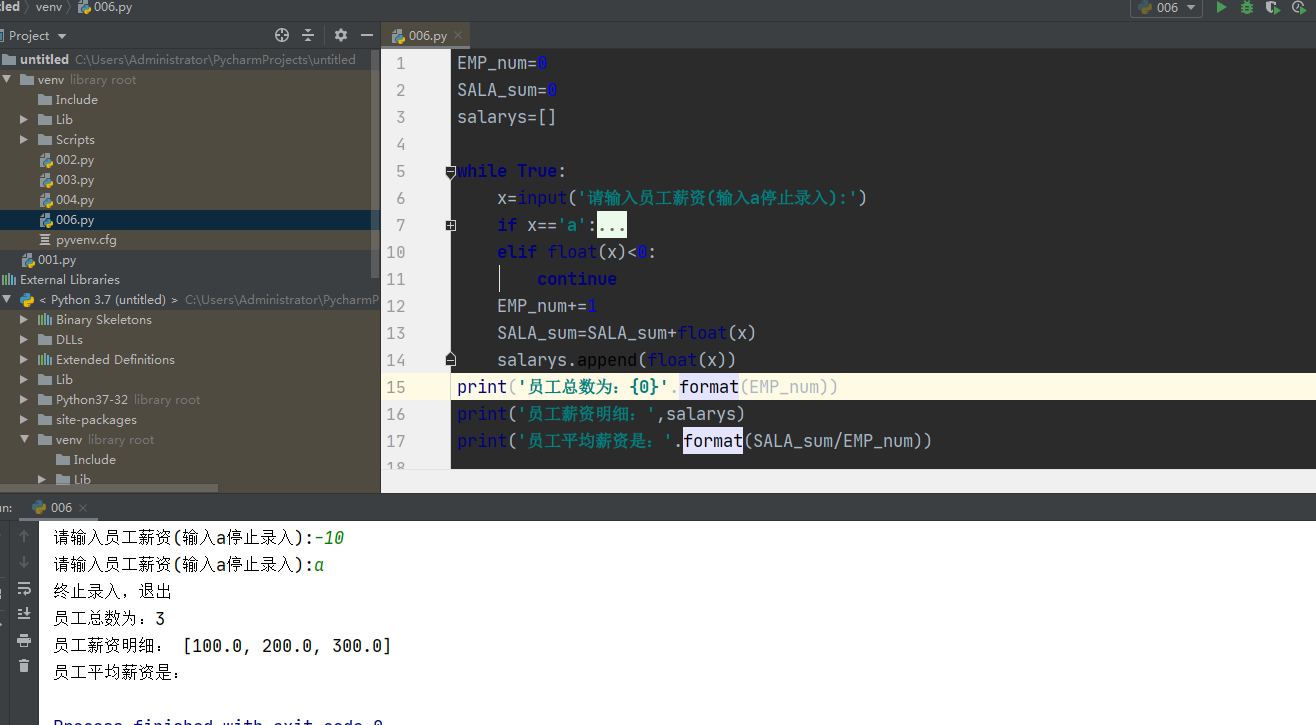Open Project panel gear settings
The width and height of the screenshot is (1316, 725).
[341, 35]
